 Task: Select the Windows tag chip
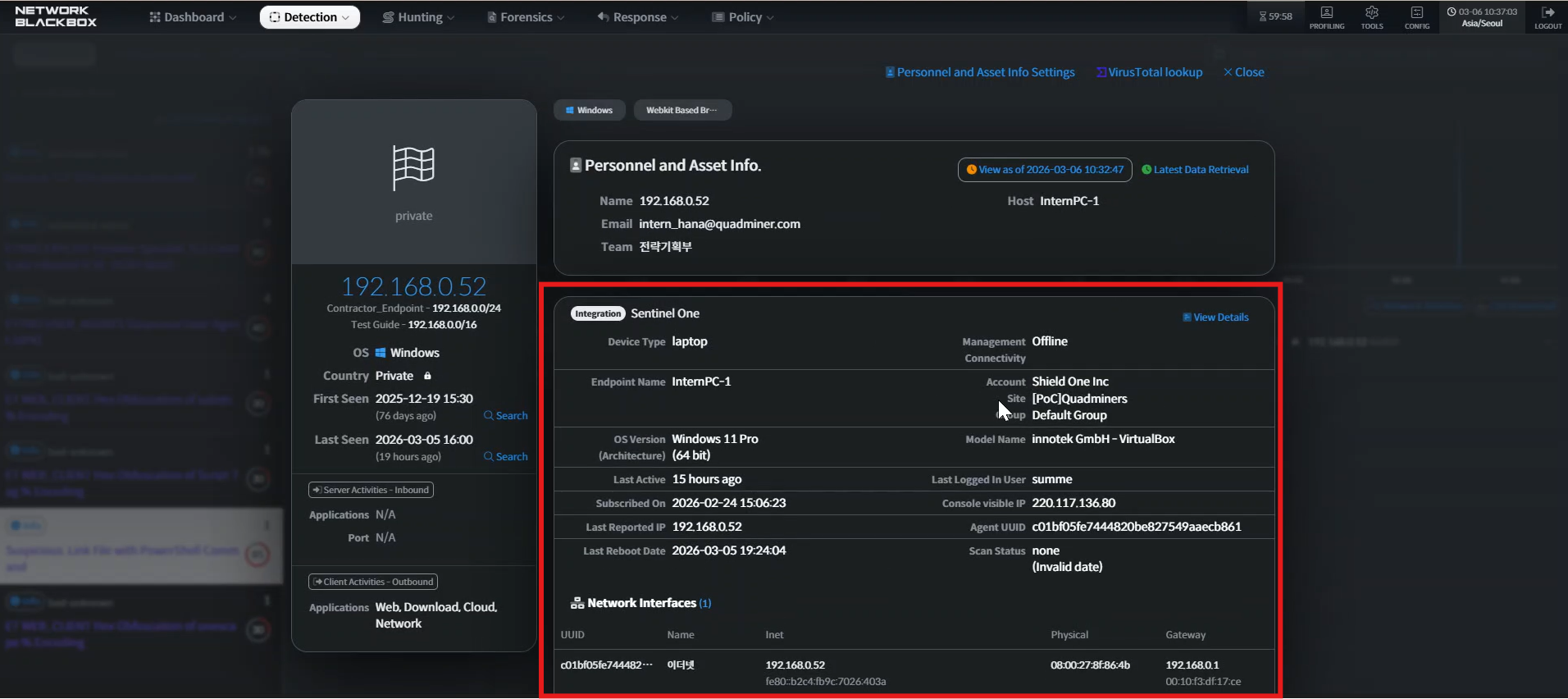coord(589,110)
